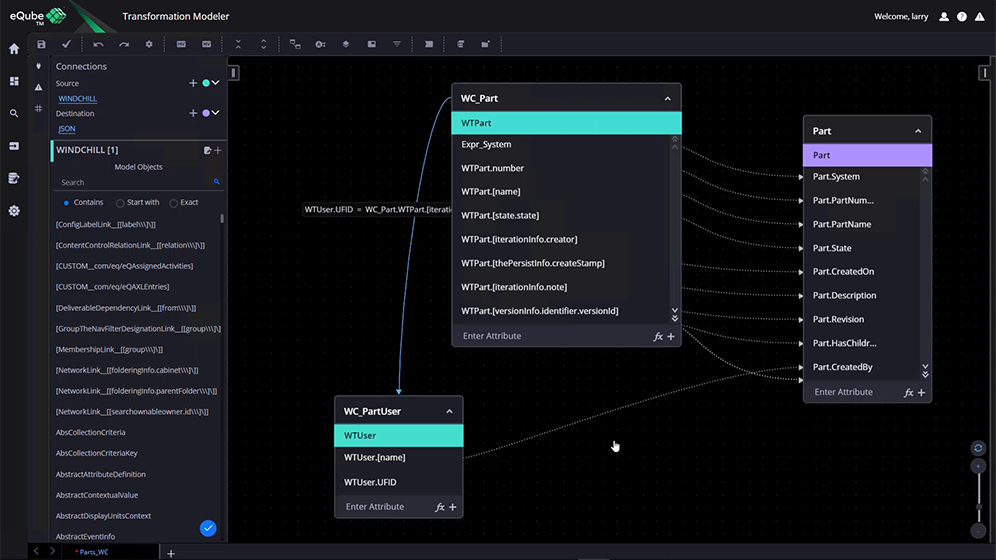Click the validate checkmark toolbar icon
The height and width of the screenshot is (560, 996).
[66, 44]
